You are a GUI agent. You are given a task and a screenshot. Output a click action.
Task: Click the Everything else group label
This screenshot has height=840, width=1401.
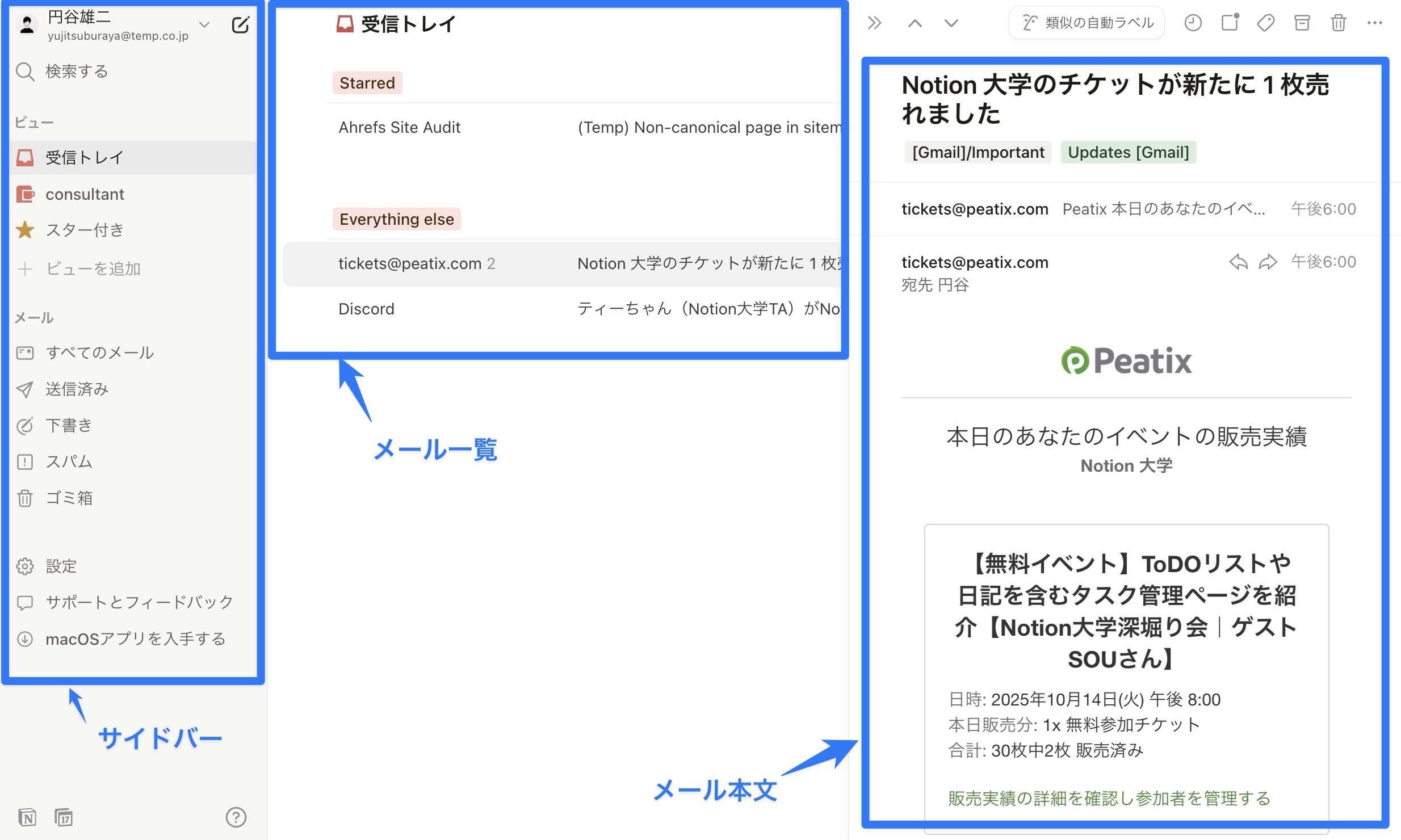(397, 219)
